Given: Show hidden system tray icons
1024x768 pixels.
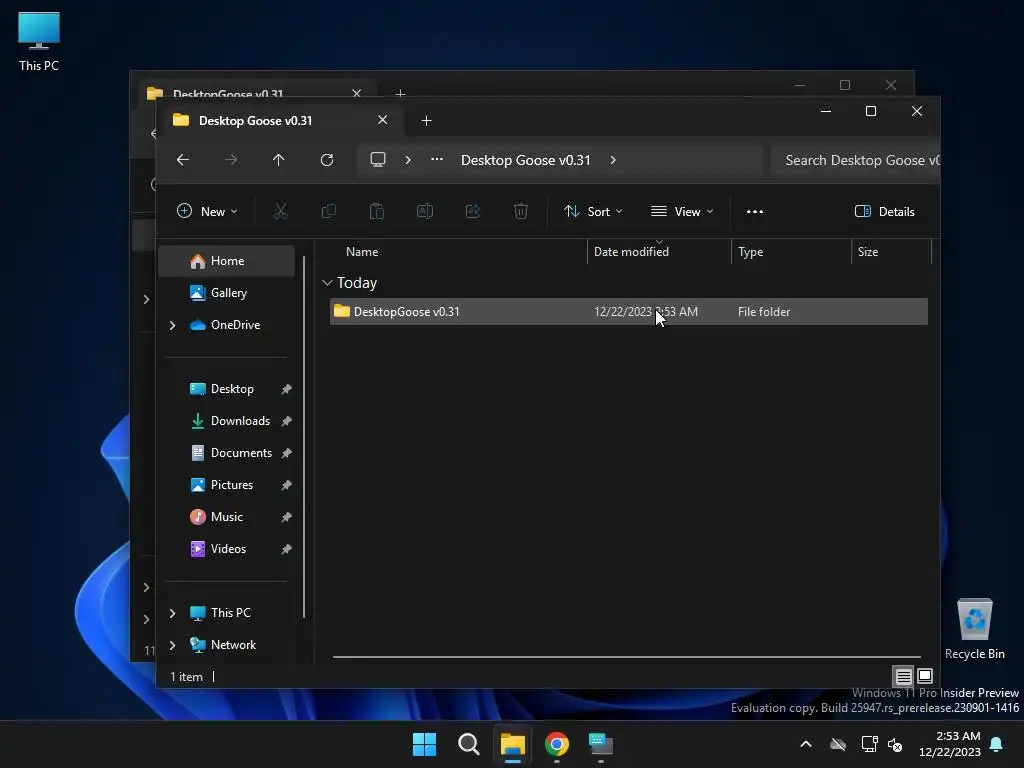Looking at the screenshot, I should tap(806, 744).
